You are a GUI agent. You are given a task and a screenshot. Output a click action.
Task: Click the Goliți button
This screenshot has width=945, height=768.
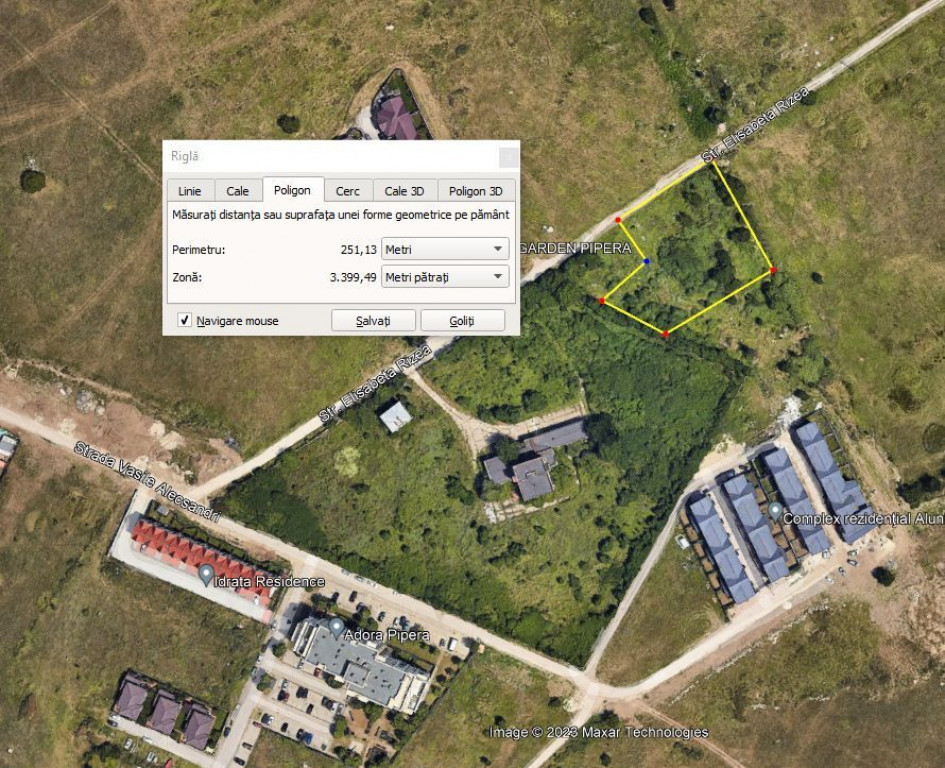coord(462,321)
